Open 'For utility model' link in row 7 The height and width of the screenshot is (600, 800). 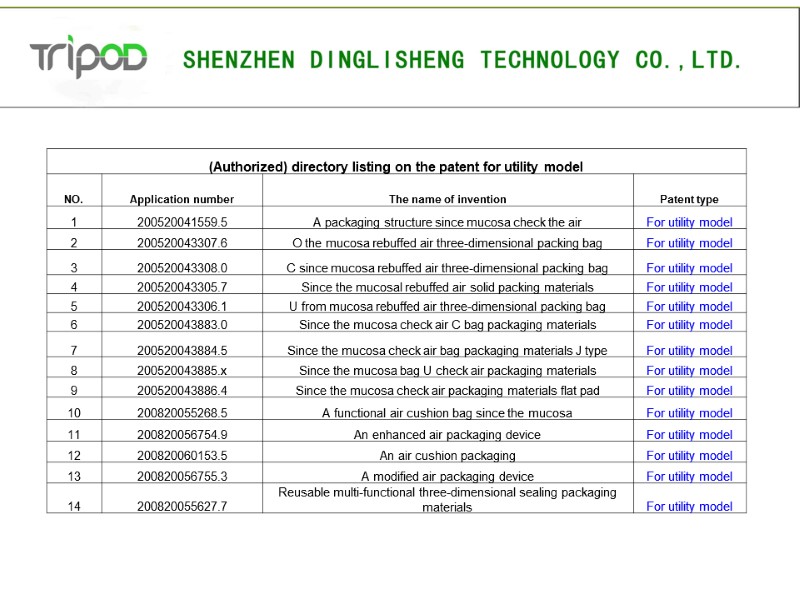[689, 351]
